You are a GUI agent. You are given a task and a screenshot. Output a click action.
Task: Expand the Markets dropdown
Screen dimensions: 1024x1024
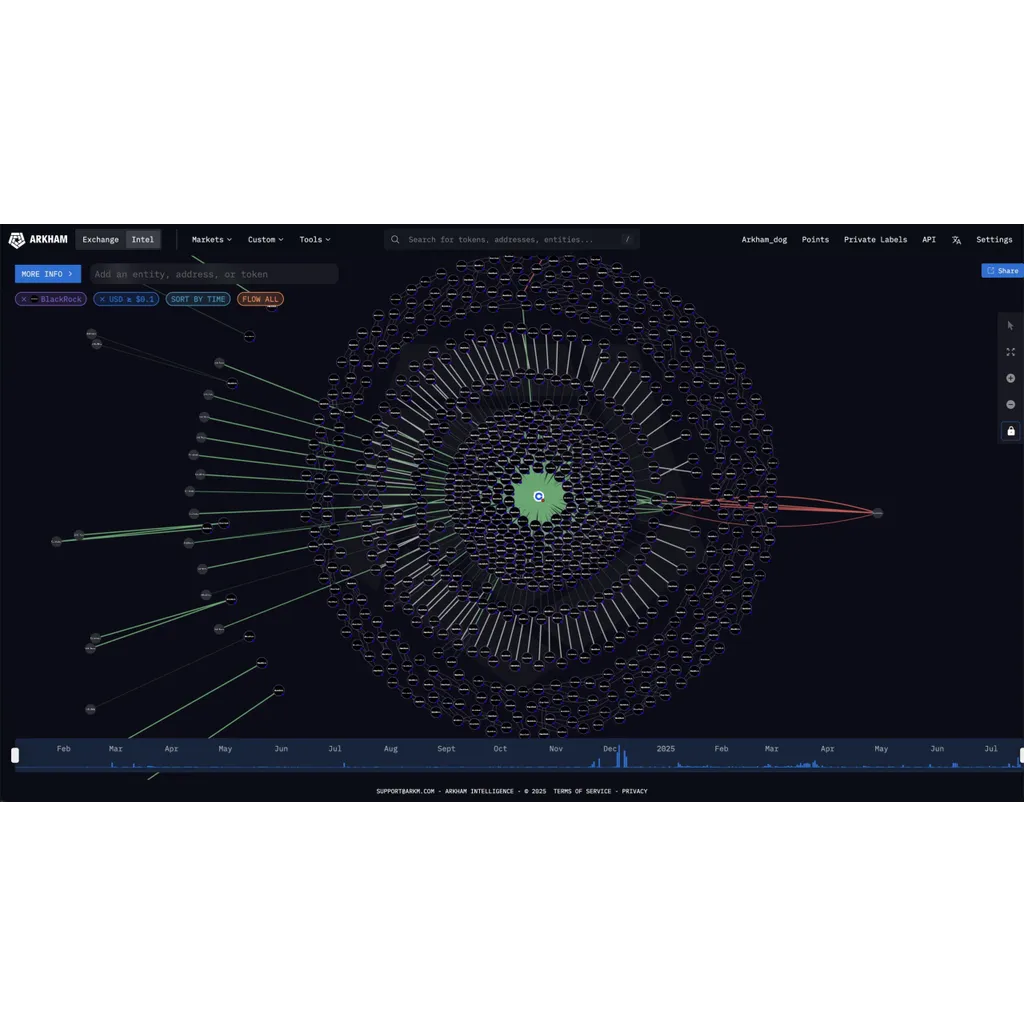tap(212, 240)
